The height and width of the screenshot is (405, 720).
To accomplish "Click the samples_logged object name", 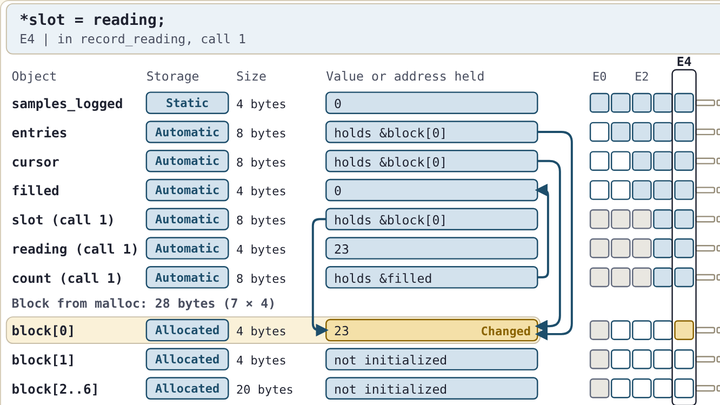I will (x=67, y=104).
